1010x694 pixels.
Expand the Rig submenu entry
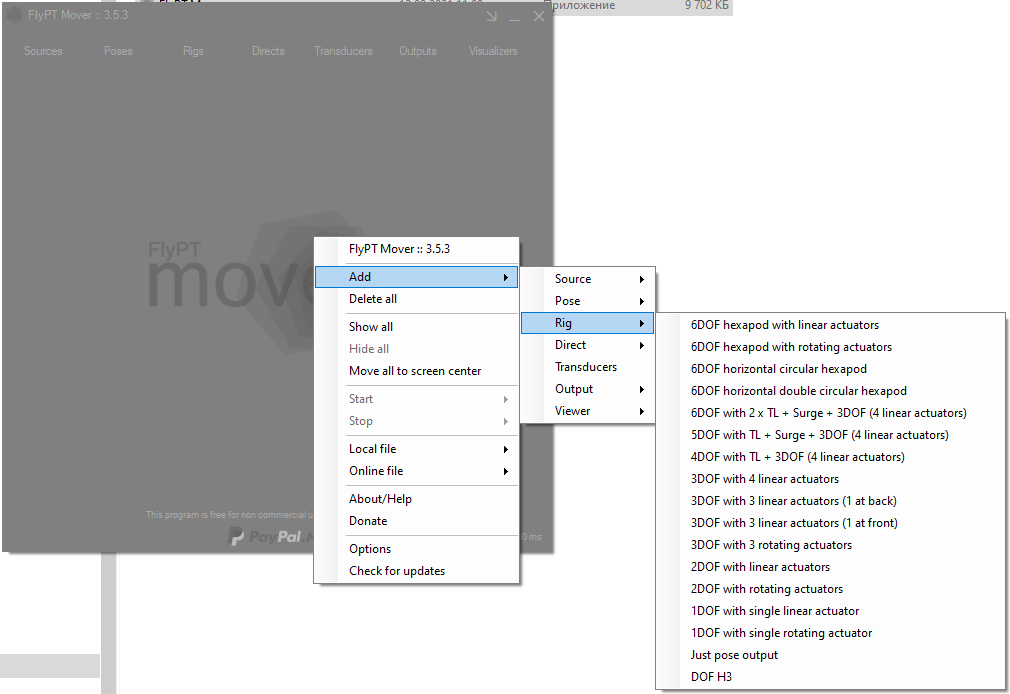(x=587, y=323)
